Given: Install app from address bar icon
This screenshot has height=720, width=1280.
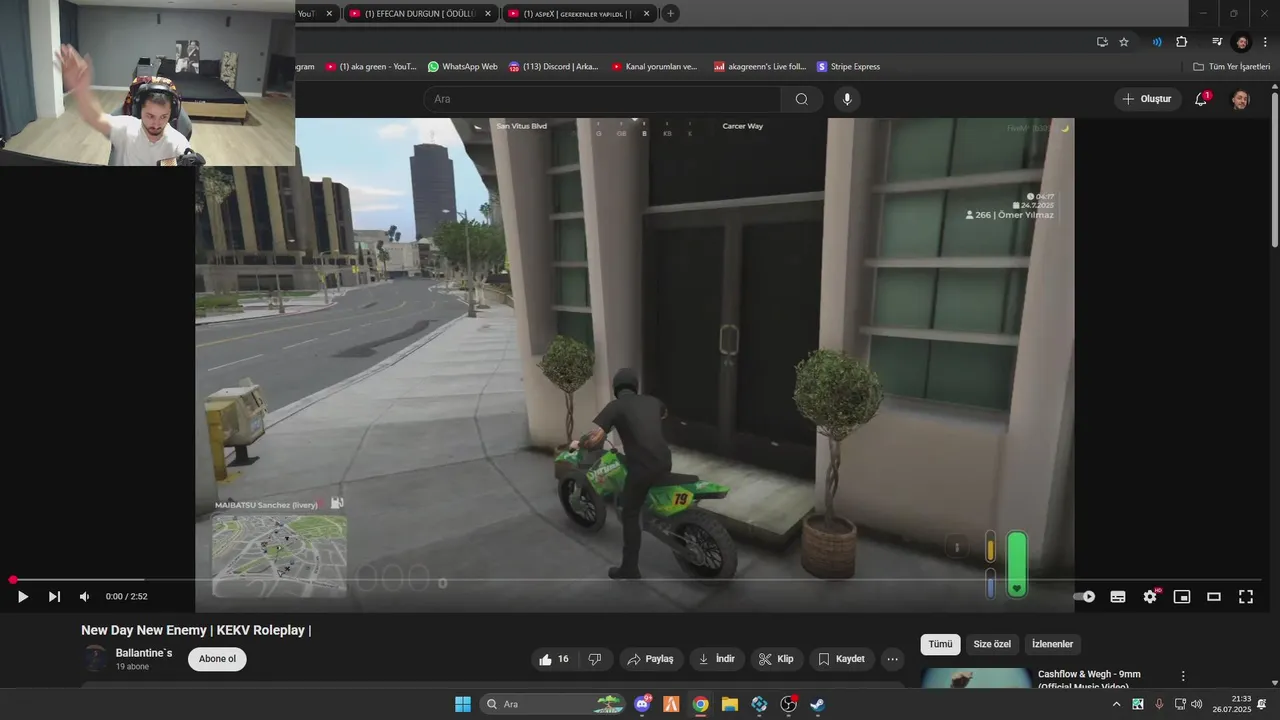Looking at the screenshot, I should (1102, 42).
